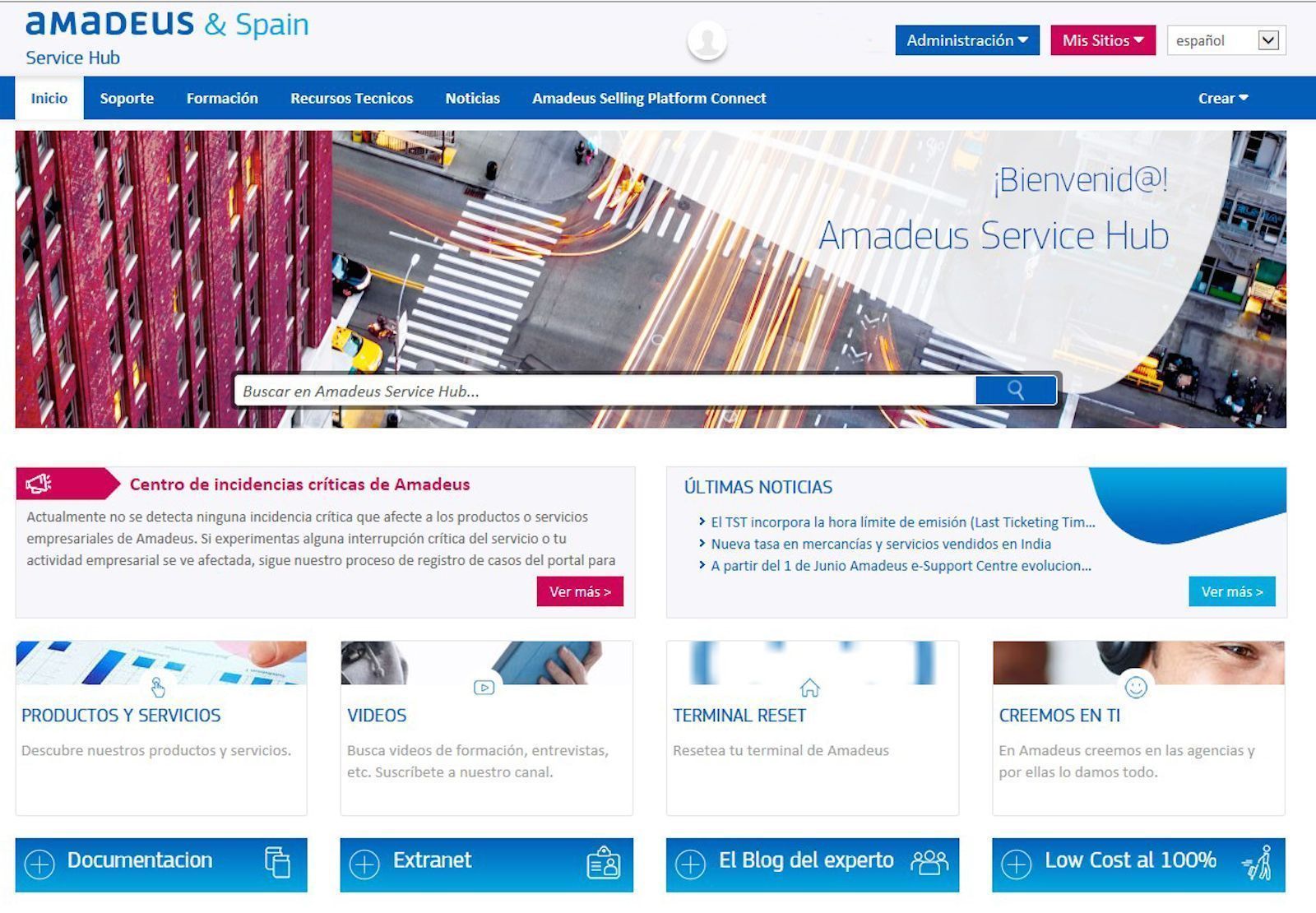Click the traveler with luggage icon
This screenshot has height=913, width=1316.
click(x=1258, y=862)
